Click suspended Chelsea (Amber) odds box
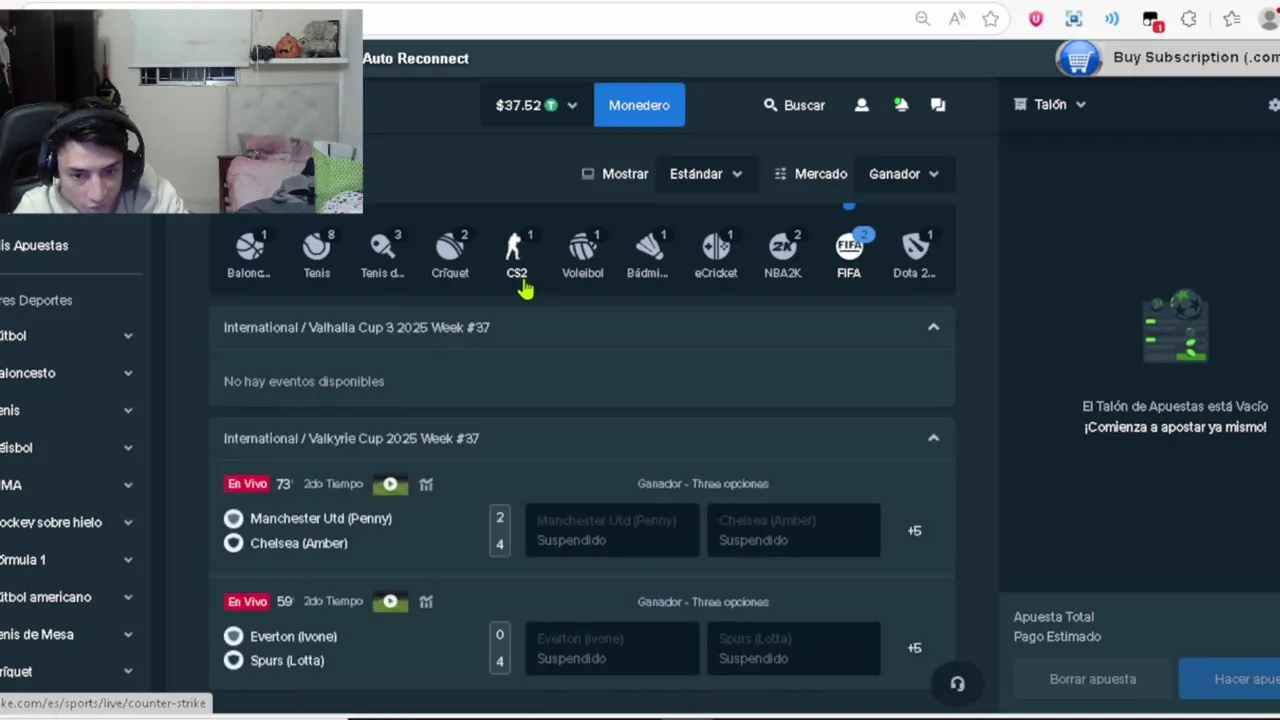Screen dimensions: 1280x720 coord(794,530)
